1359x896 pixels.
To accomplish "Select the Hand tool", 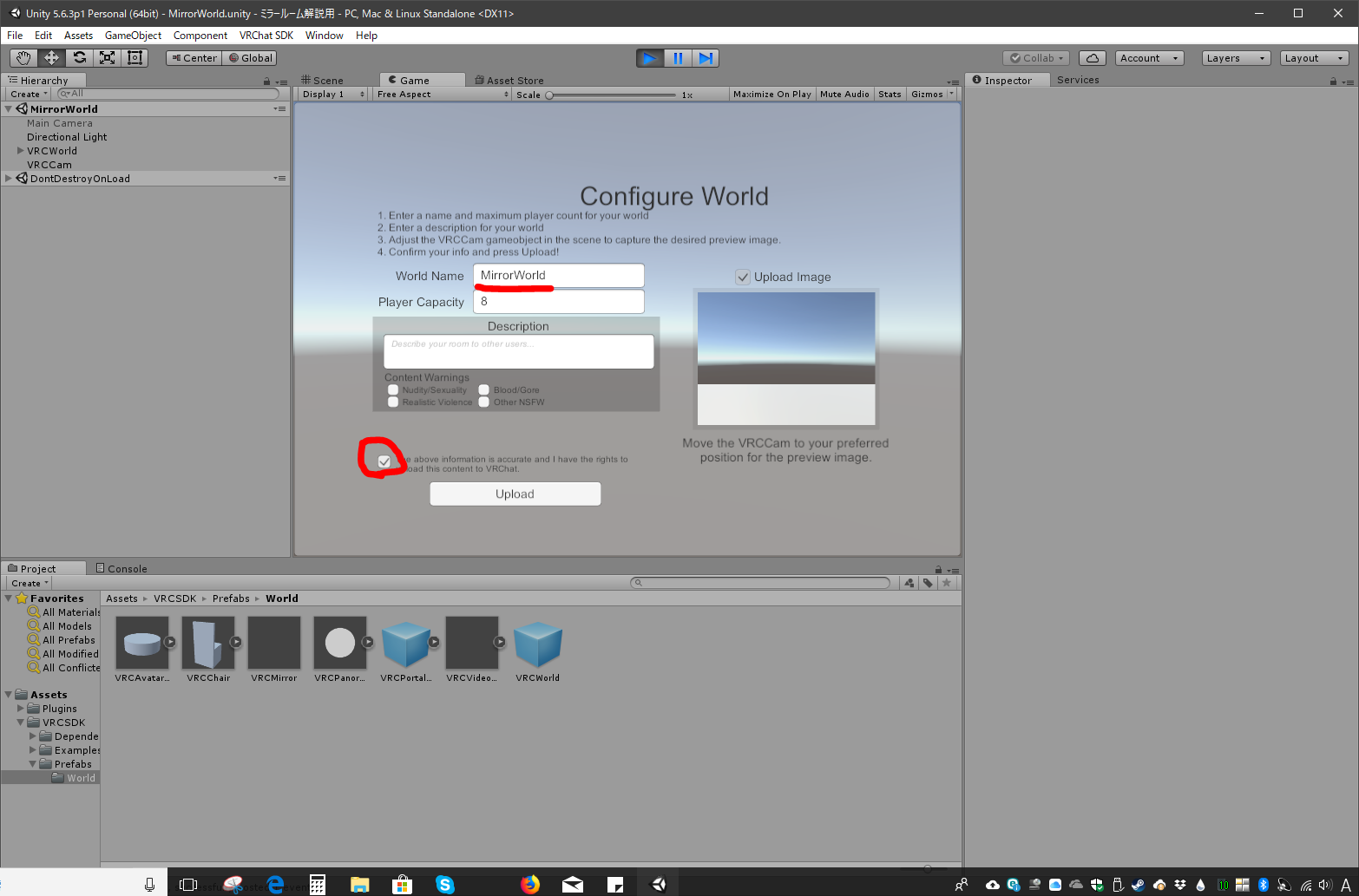I will coord(23,58).
